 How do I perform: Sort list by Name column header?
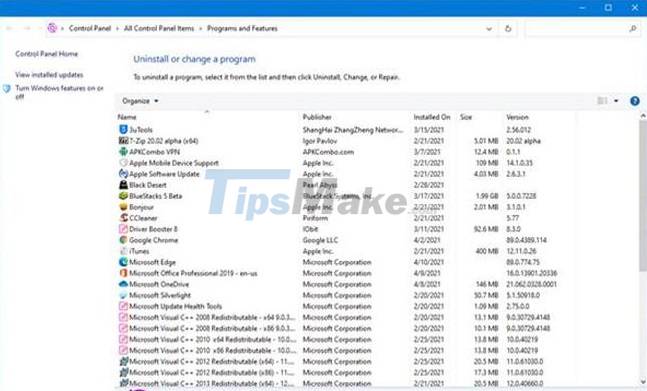pyautogui.click(x=127, y=117)
